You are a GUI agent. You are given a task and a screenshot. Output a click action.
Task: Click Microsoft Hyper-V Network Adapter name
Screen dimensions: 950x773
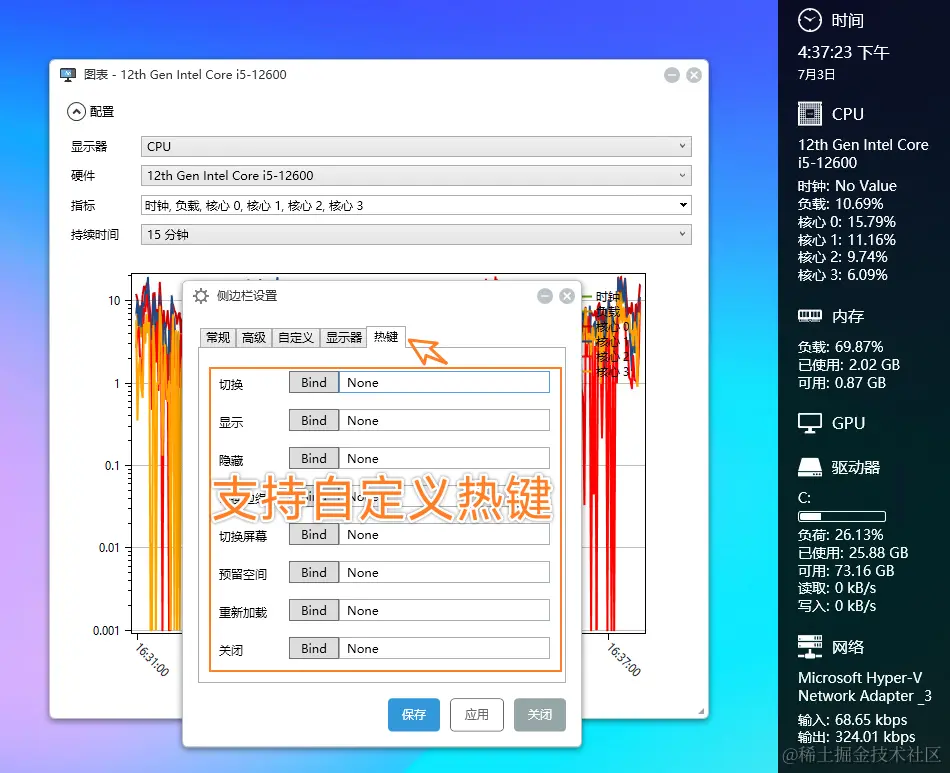(x=865, y=687)
